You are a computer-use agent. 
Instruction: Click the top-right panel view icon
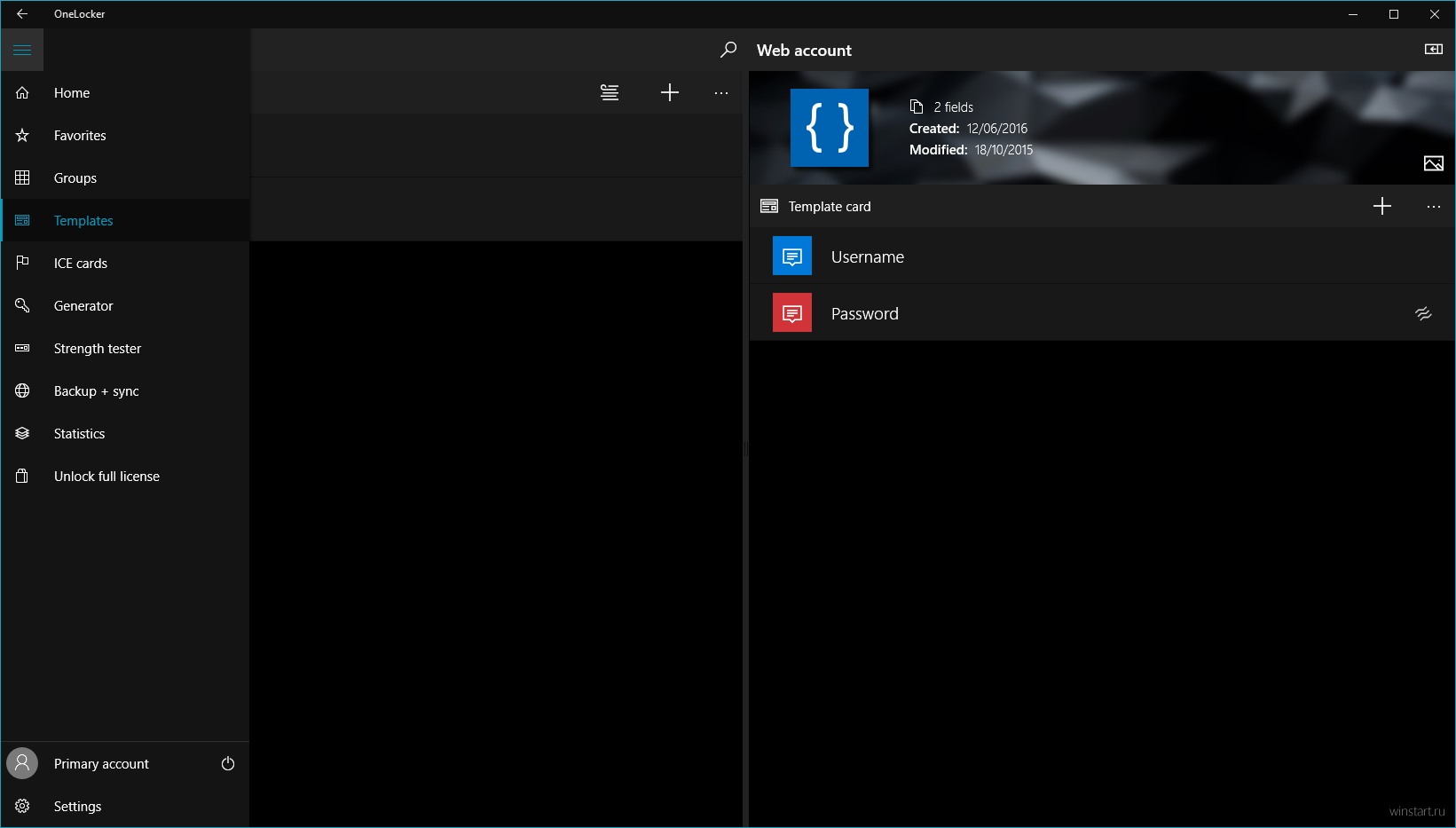click(x=1434, y=50)
